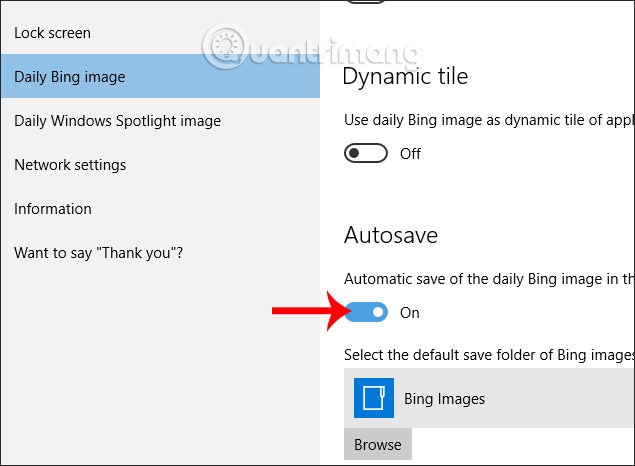Open Want to say "Thank you"? page
Screen dimensions: 635x466
pyautogui.click(x=160, y=253)
